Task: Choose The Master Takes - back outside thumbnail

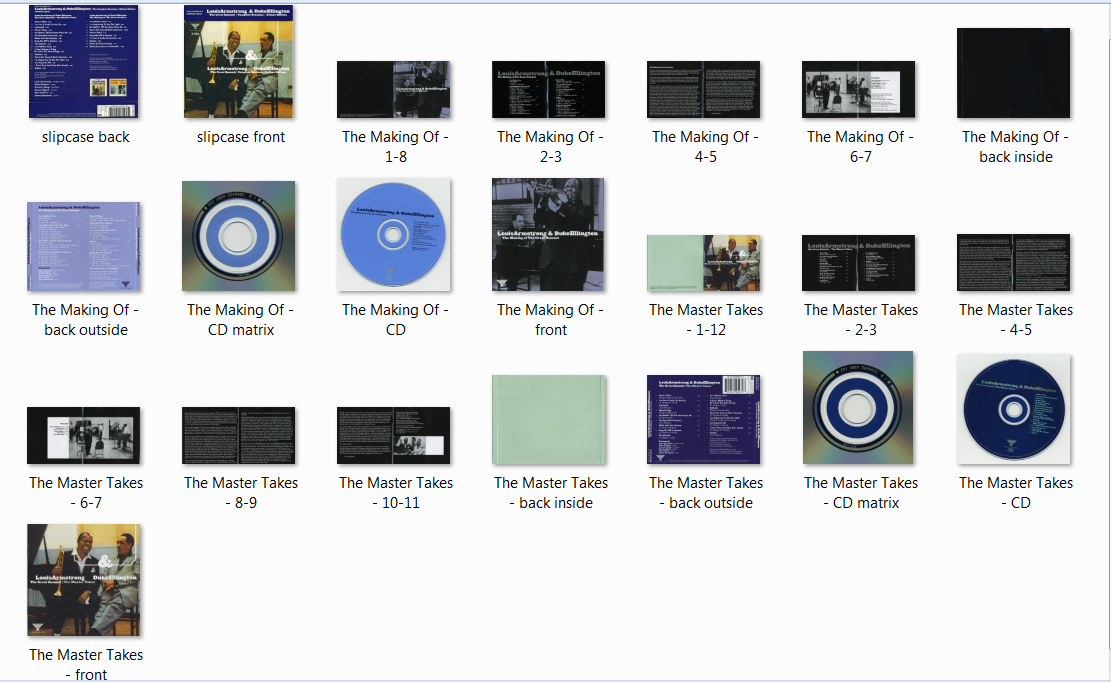Action: click(704, 420)
